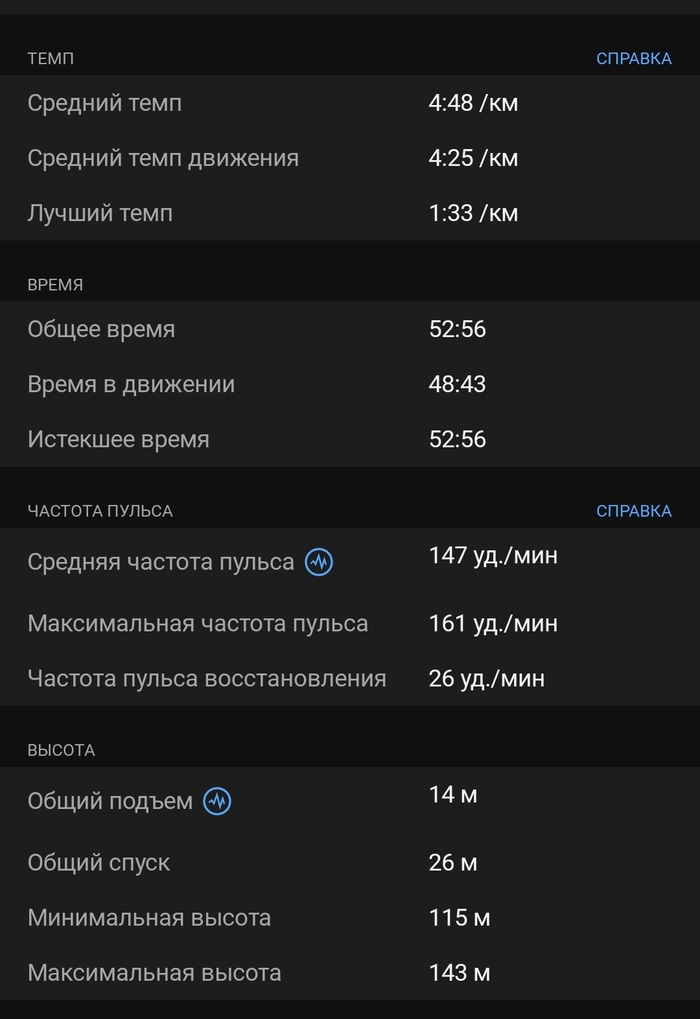700x1019 pixels.
Task: Tap the ВРЕМЯ section header
Action: [x=55, y=285]
